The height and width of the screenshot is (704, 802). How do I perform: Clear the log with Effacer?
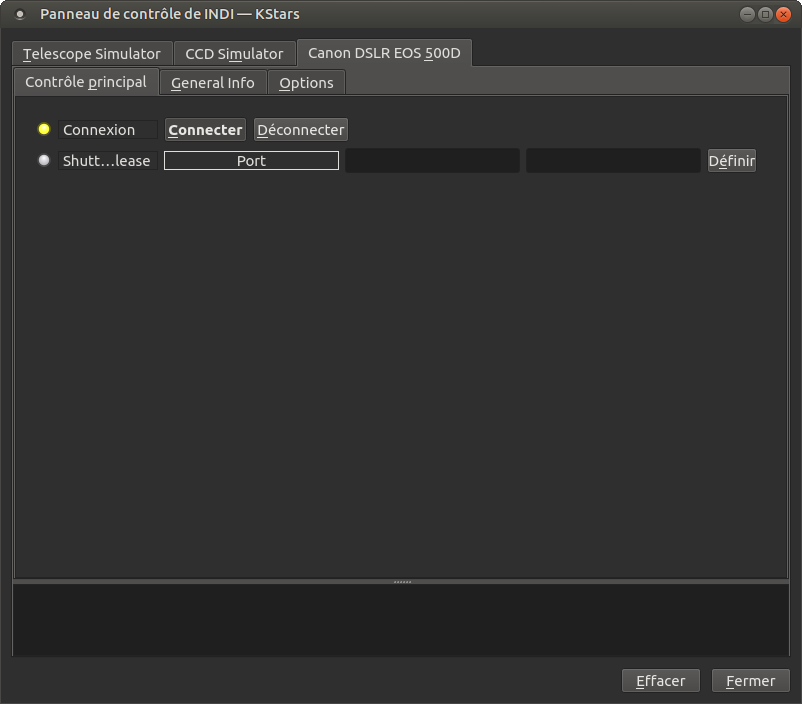pyautogui.click(x=660, y=681)
